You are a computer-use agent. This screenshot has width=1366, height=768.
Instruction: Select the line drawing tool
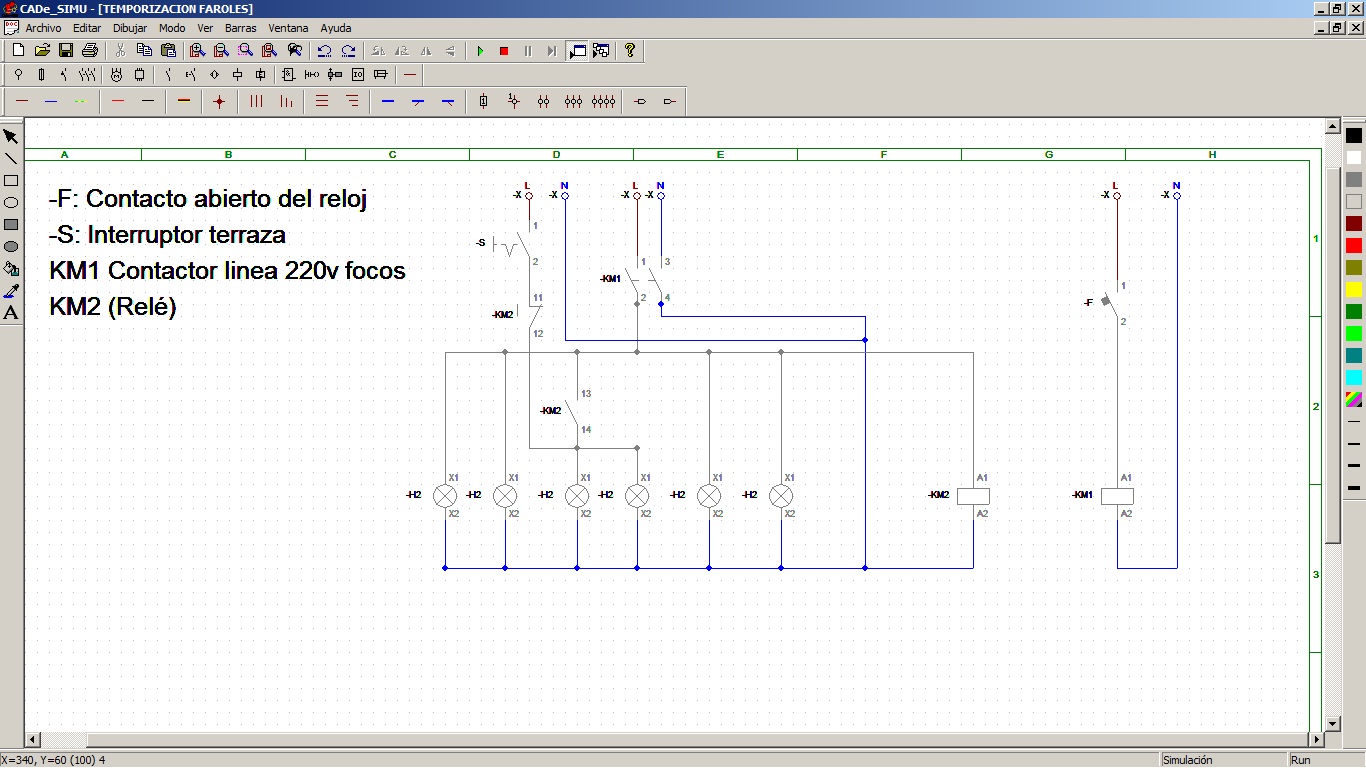(11, 159)
